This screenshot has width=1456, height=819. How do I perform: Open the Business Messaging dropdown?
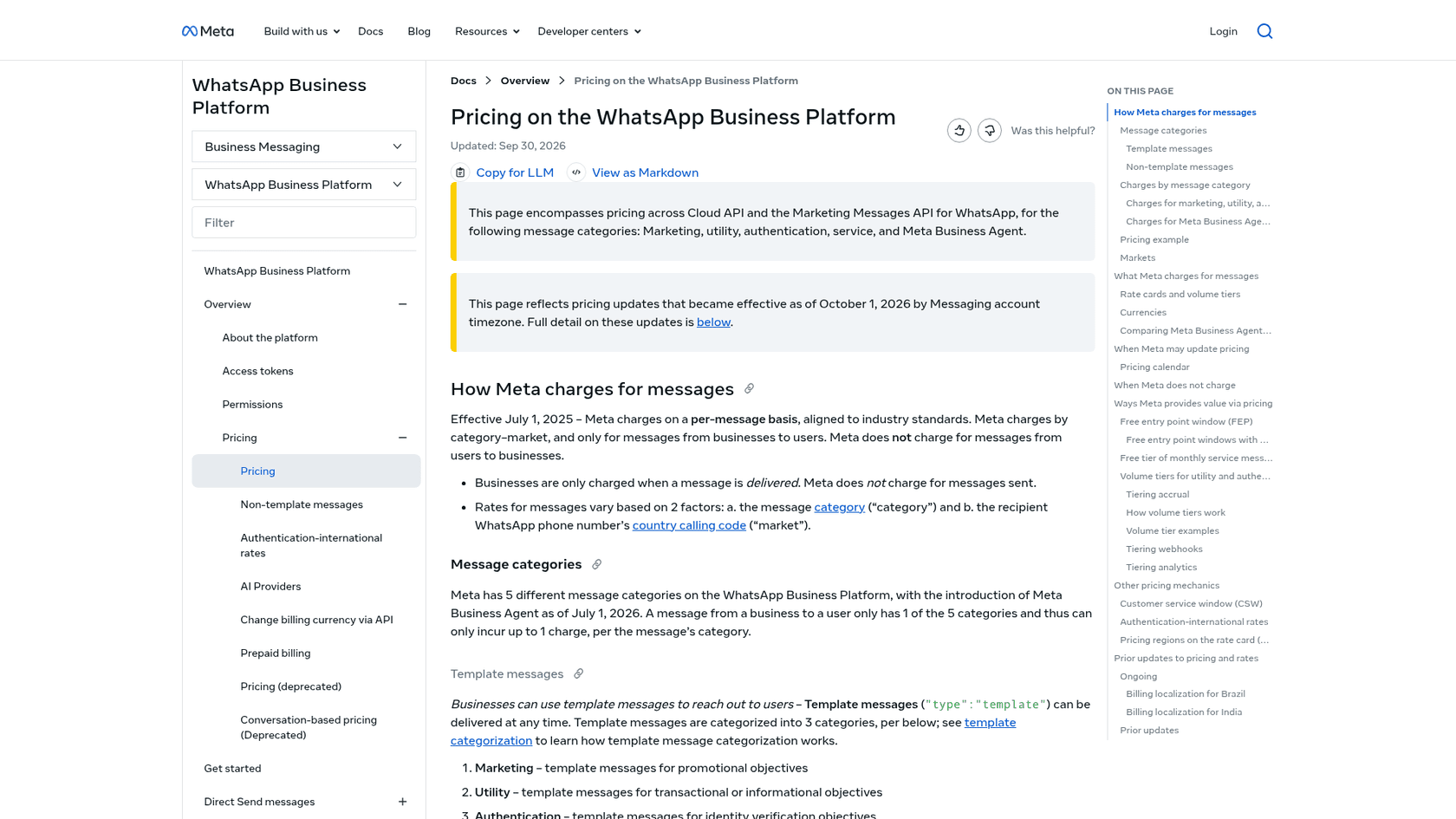pos(303,146)
